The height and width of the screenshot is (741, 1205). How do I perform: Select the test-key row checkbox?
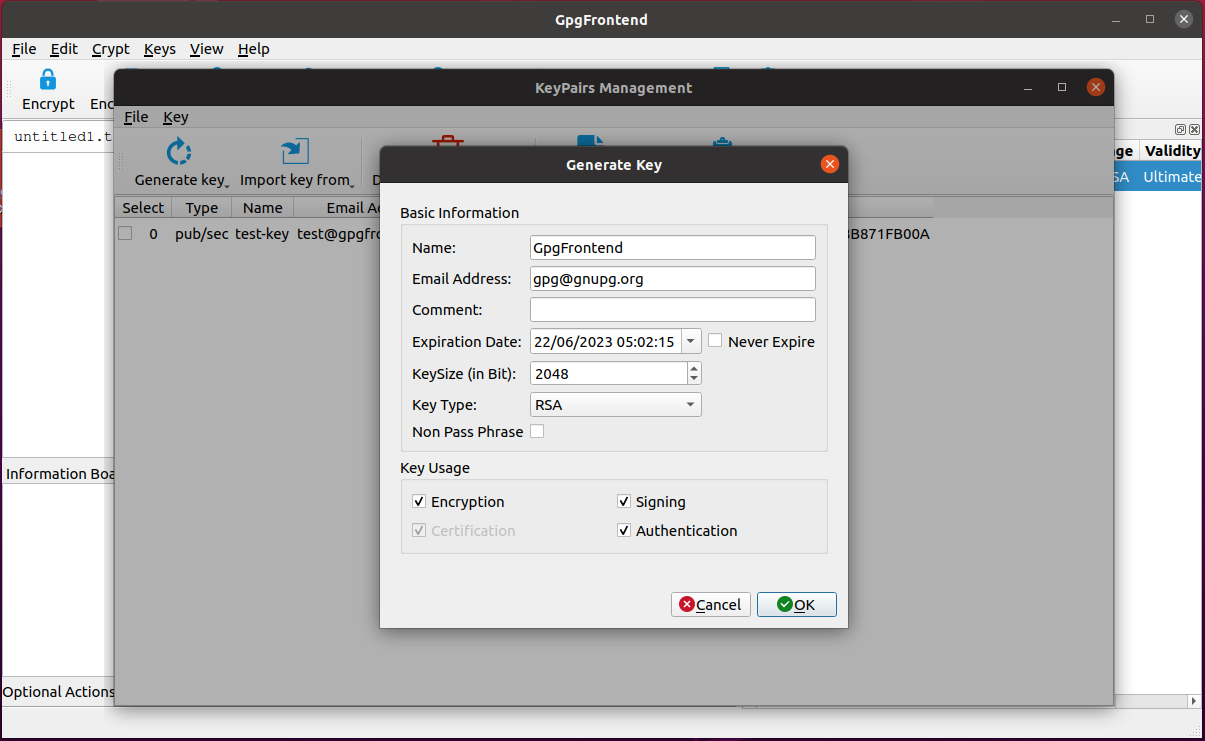(x=125, y=234)
